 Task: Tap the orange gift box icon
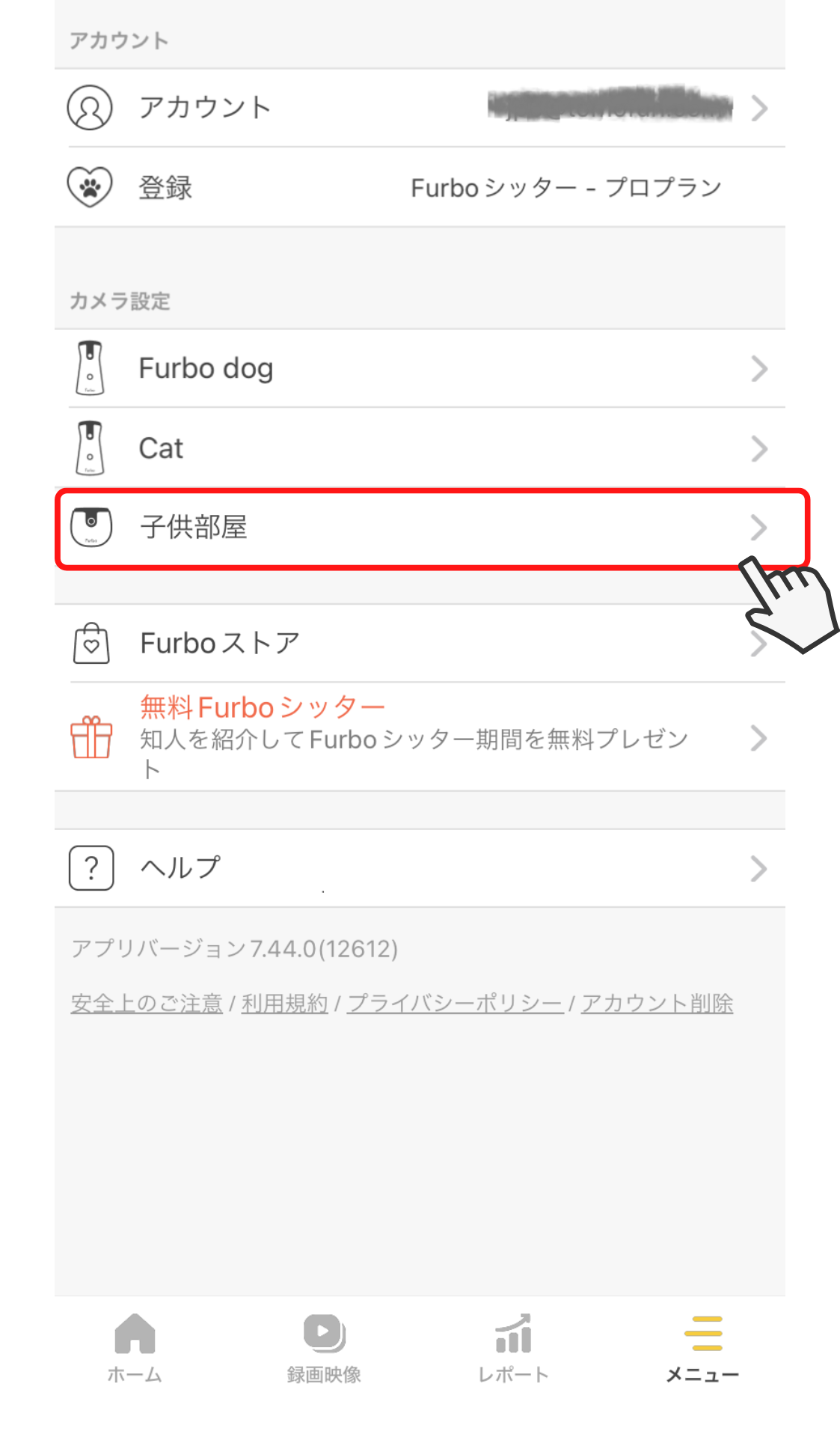[91, 737]
